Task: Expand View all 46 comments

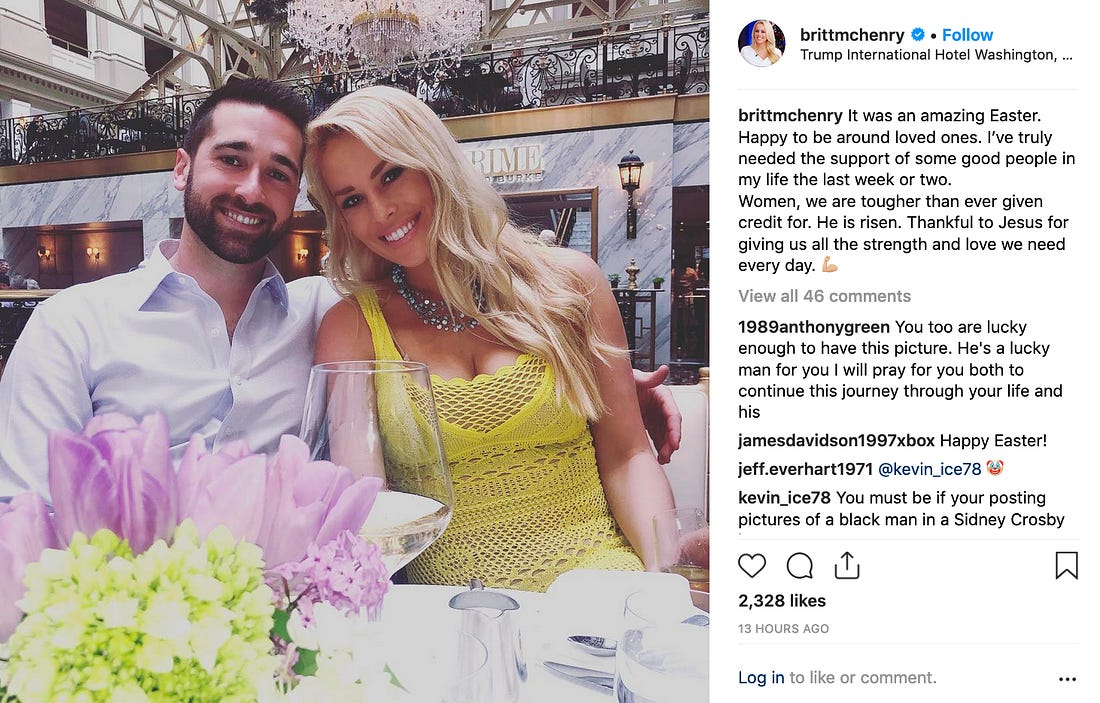Action: coord(824,296)
